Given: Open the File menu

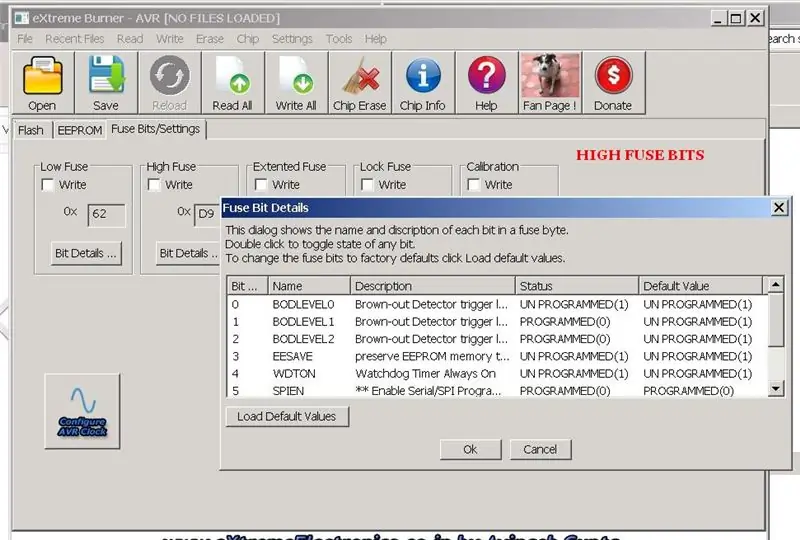Looking at the screenshot, I should click(24, 39).
